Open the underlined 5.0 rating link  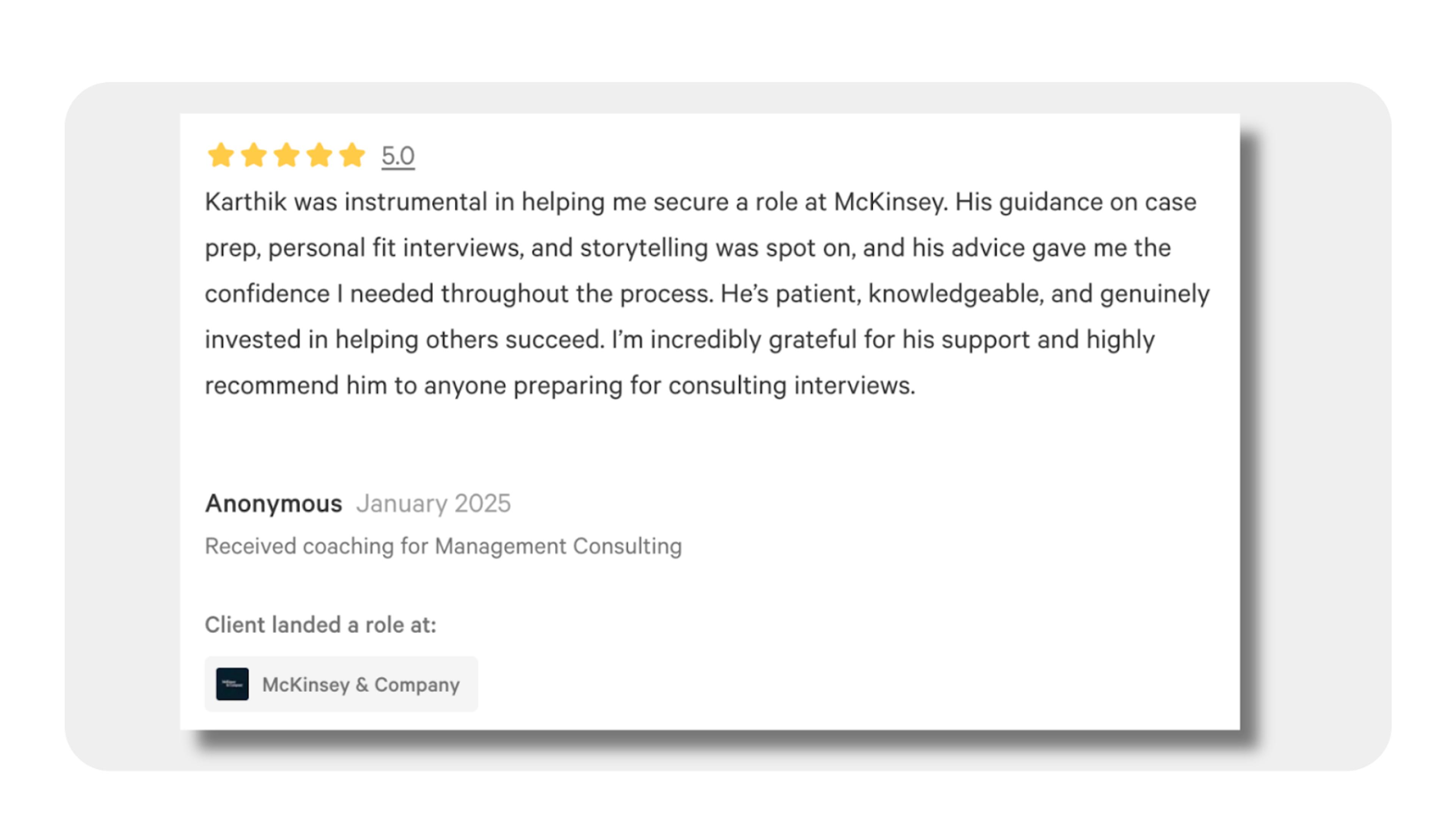[398, 156]
